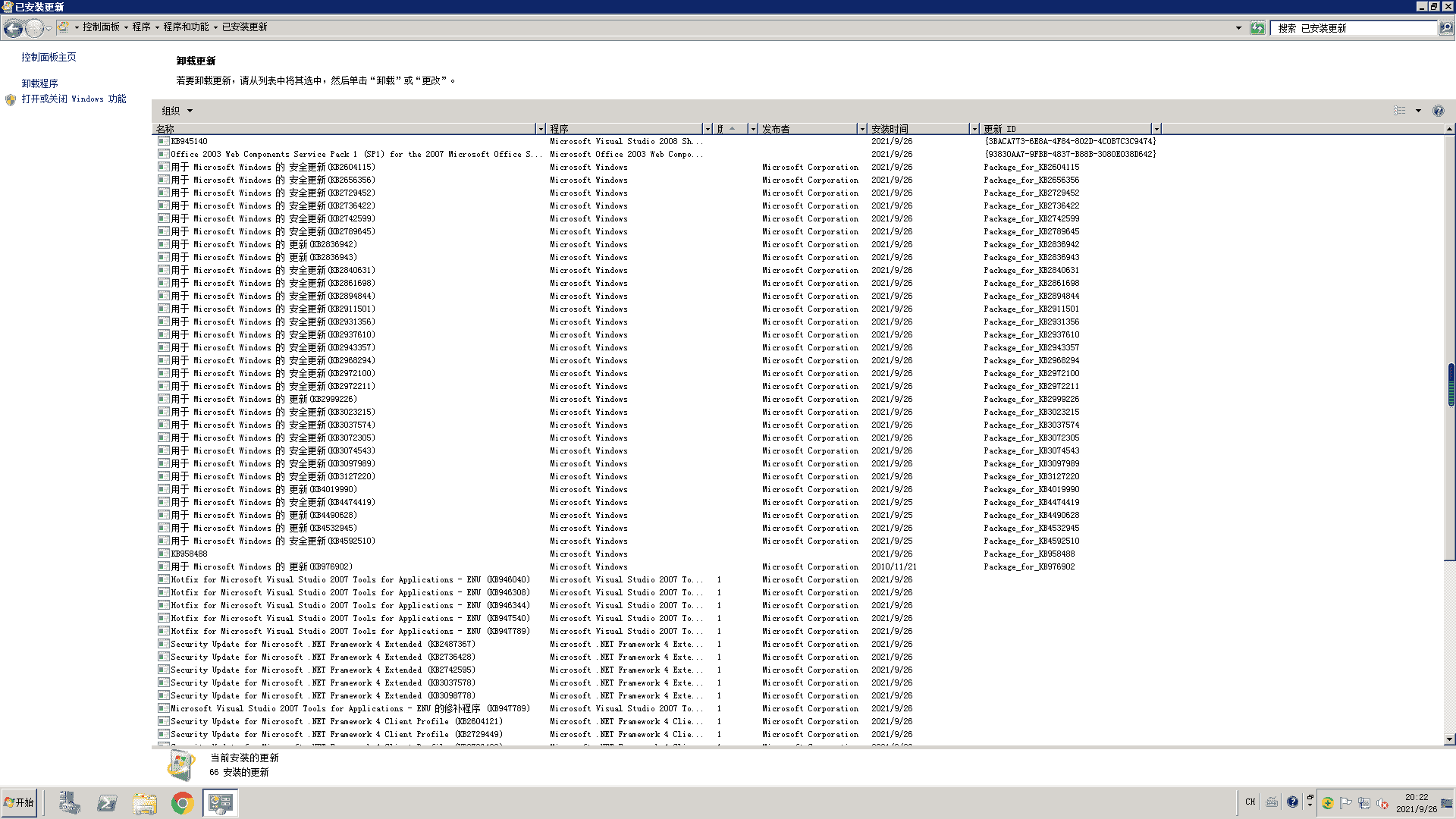Screen dimensions: 1456x819
Task: Focus the 搜索 已安装更新 field
Action: pyautogui.click(x=1354, y=28)
